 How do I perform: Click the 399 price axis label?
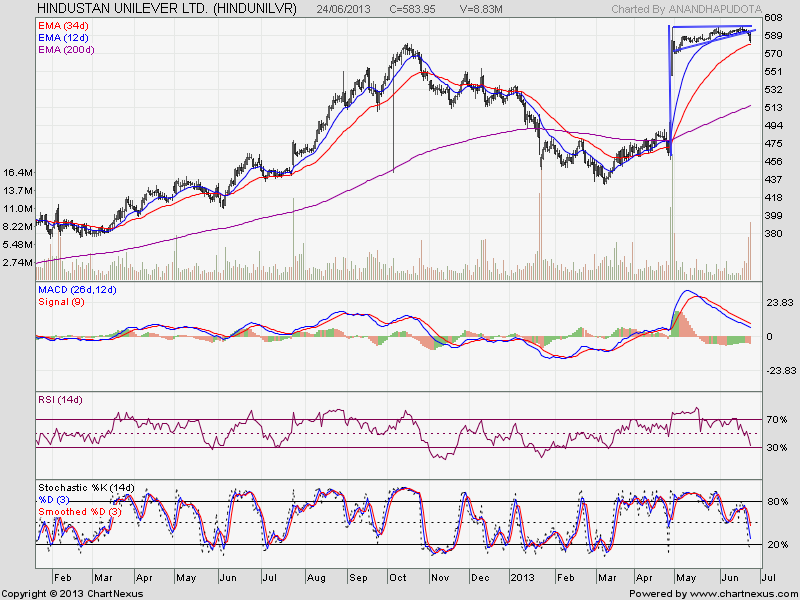click(x=773, y=216)
